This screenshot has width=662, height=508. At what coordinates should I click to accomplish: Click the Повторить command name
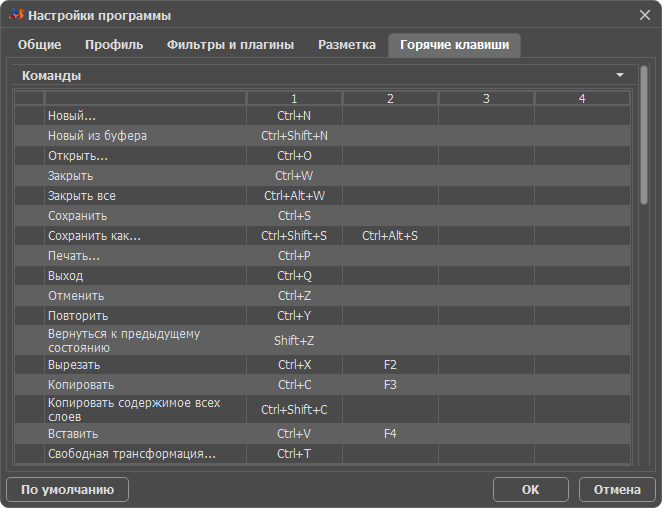(x=145, y=315)
